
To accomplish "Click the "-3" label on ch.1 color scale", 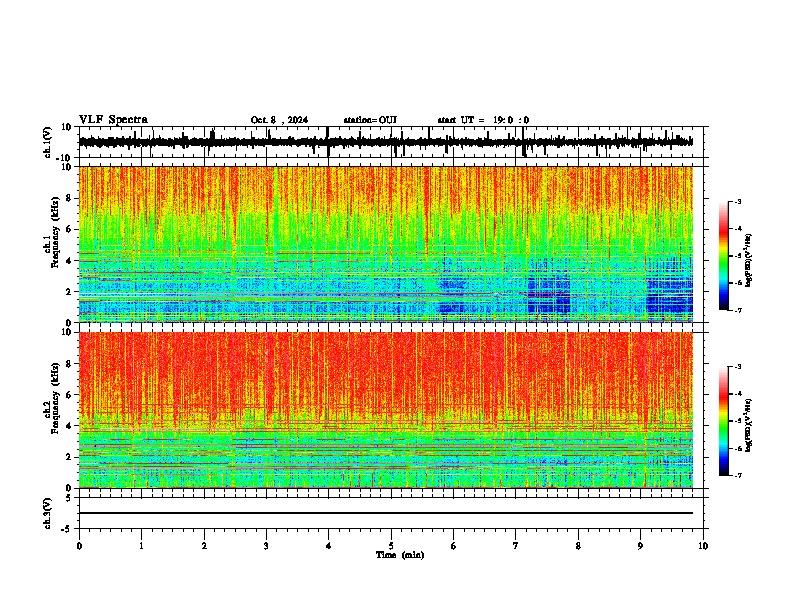I will [737, 202].
